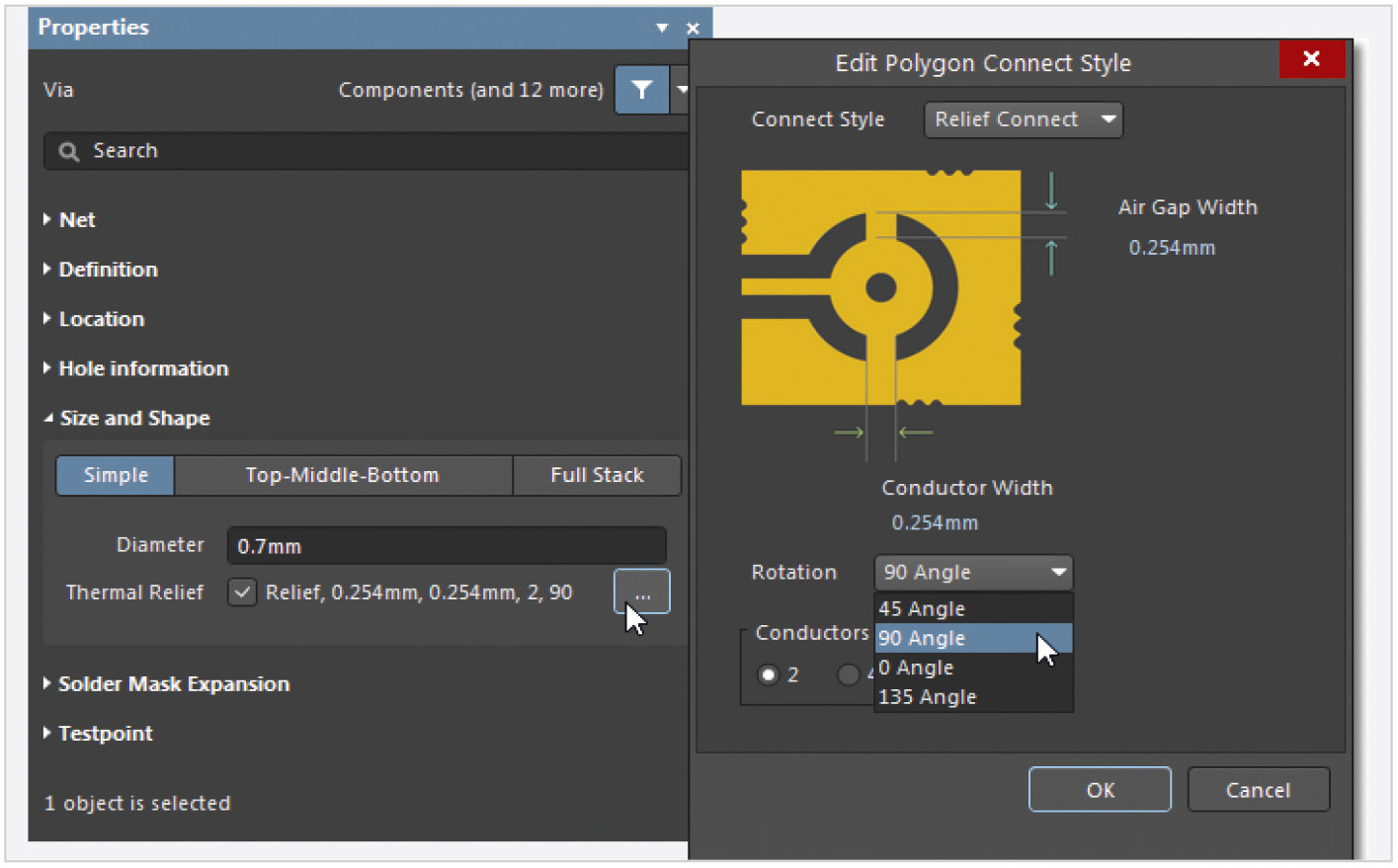
Task: Click OK in Edit Polygon Connect Style
Action: (x=1100, y=790)
